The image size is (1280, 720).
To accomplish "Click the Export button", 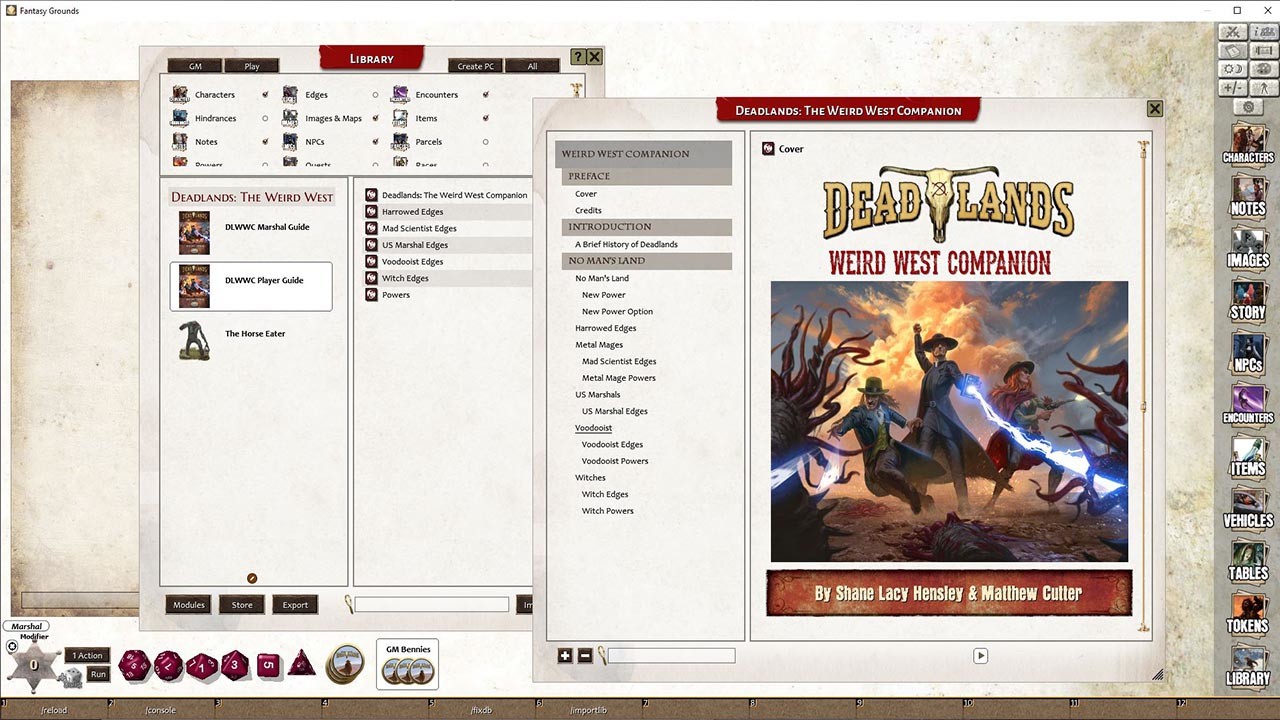I will point(295,604).
